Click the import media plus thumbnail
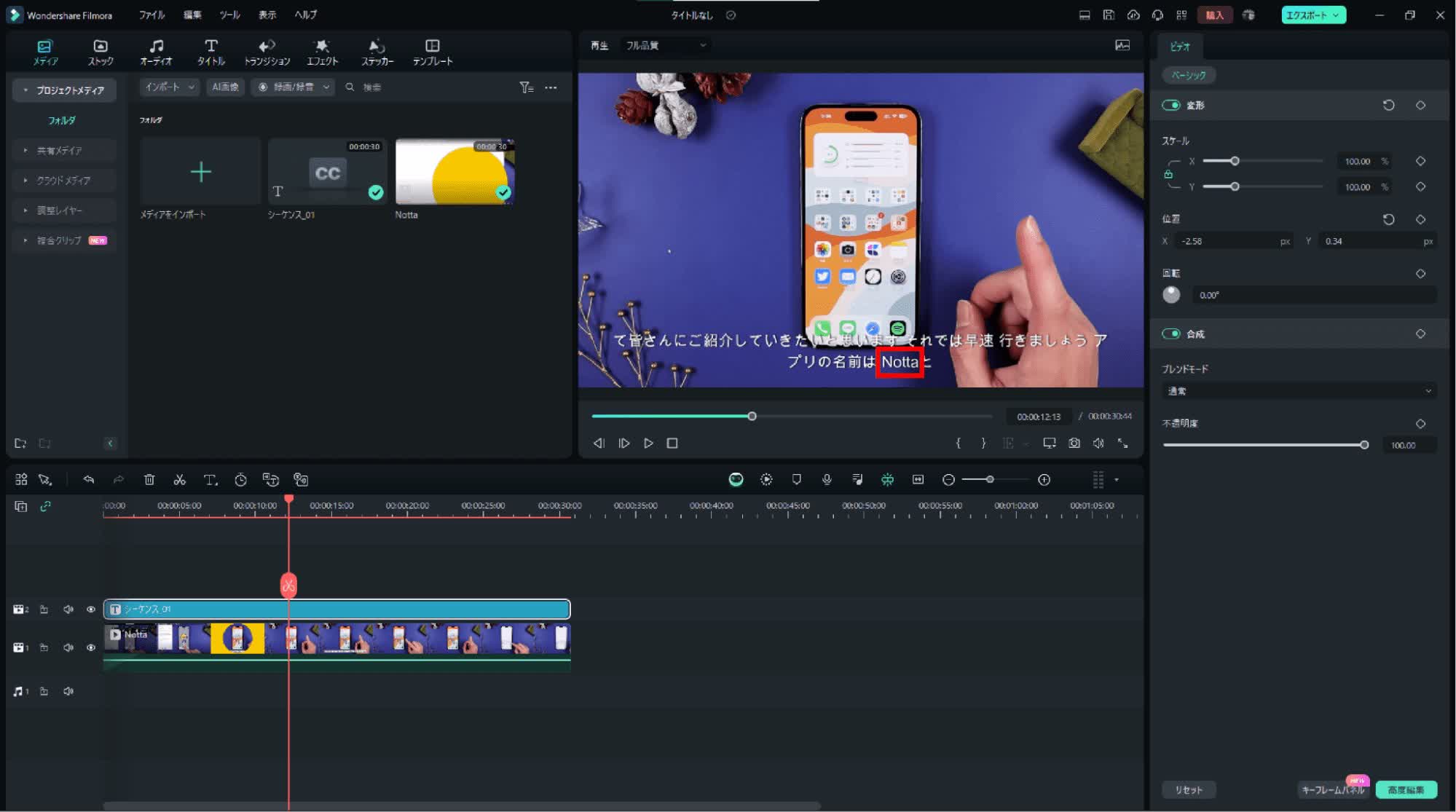The image size is (1456, 812). click(200, 172)
